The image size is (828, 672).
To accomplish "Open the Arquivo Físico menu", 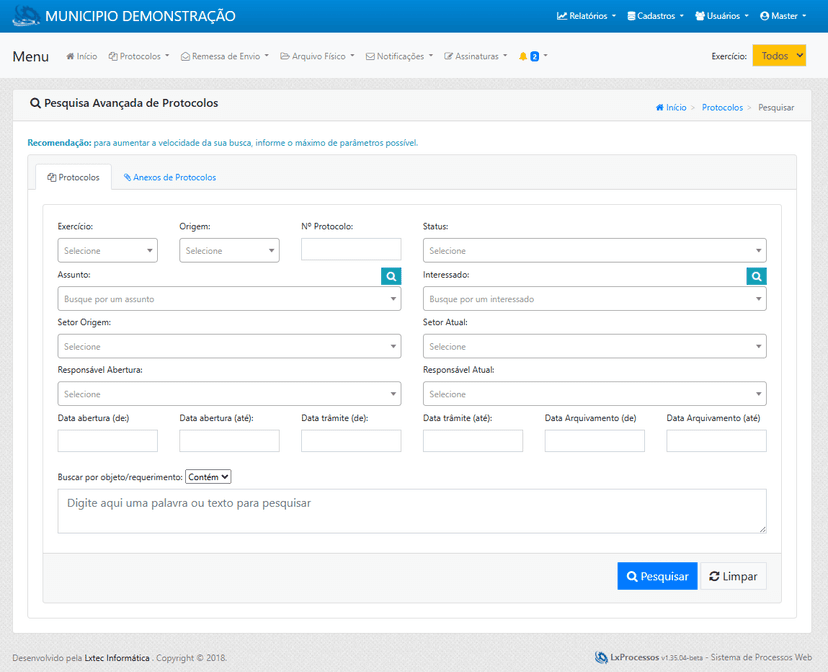I will (x=317, y=56).
